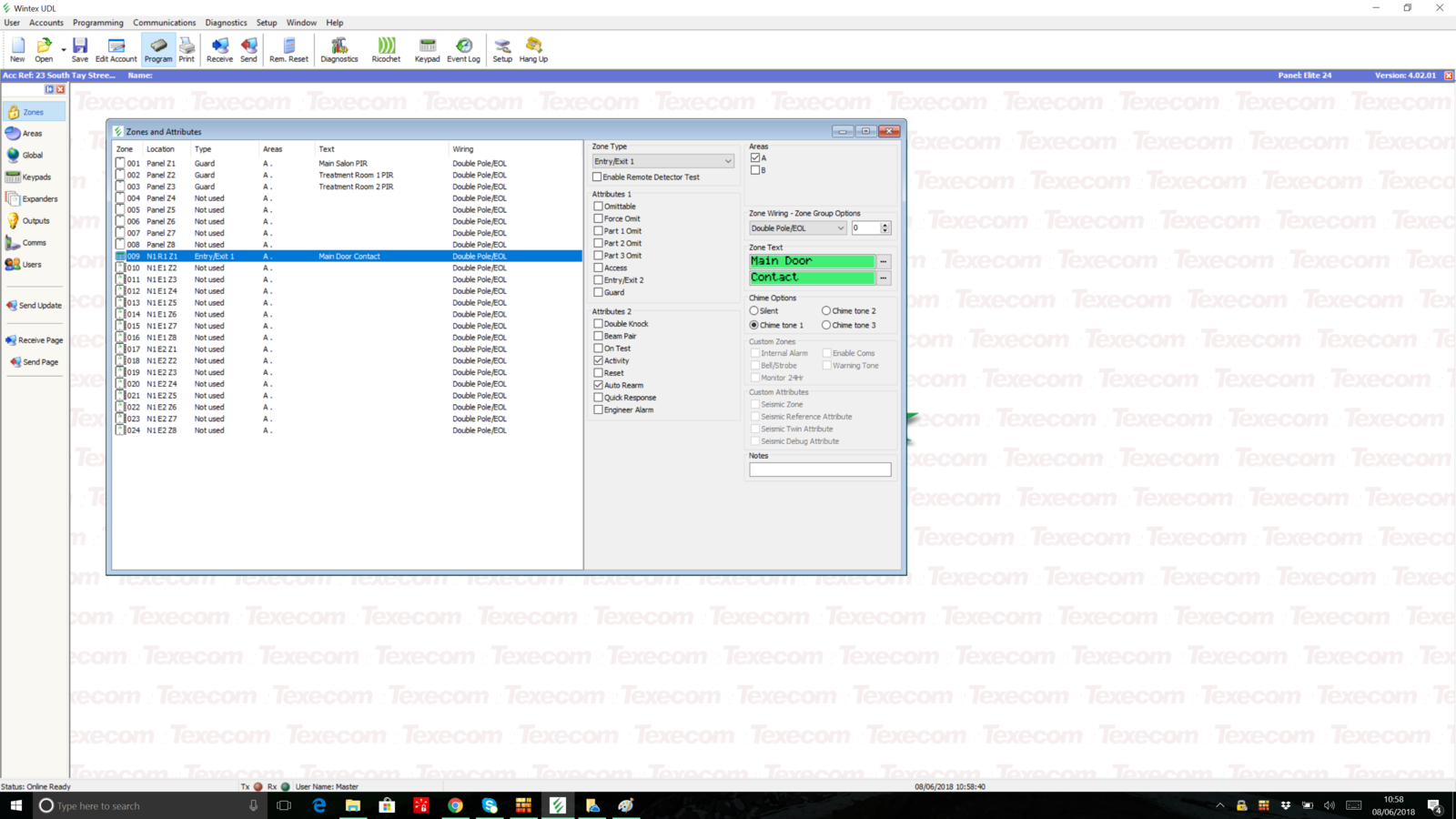
Task: Uncheck the Auto Rearm attribute
Action: click(599, 385)
